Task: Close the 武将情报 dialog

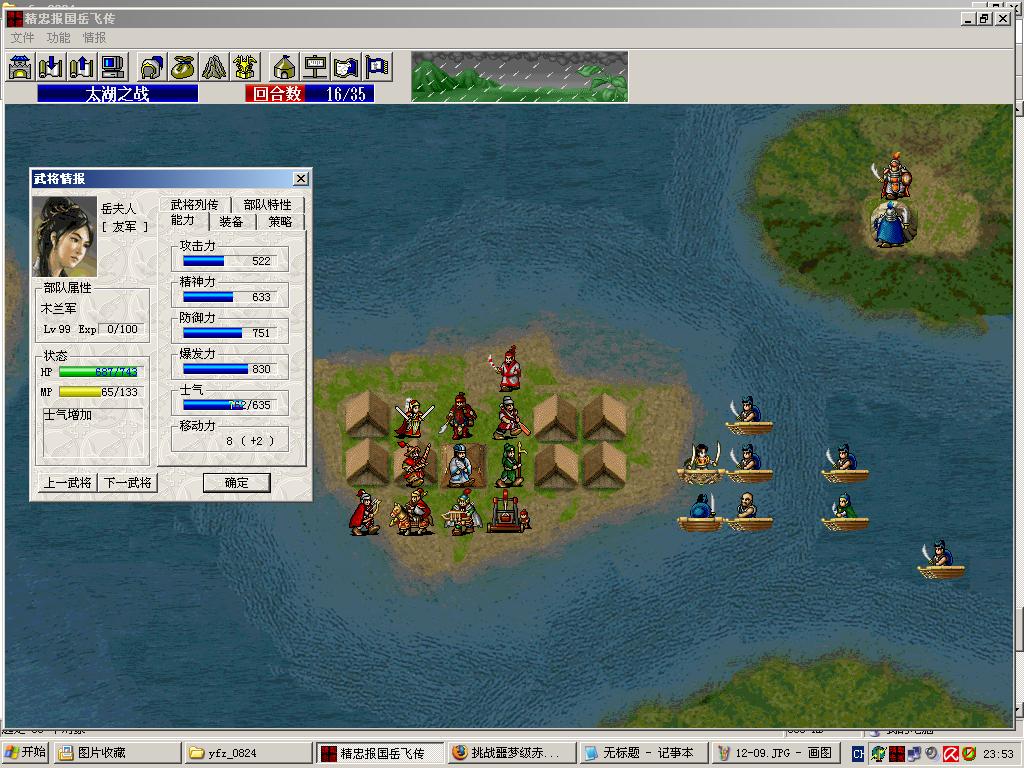Action: pos(300,178)
